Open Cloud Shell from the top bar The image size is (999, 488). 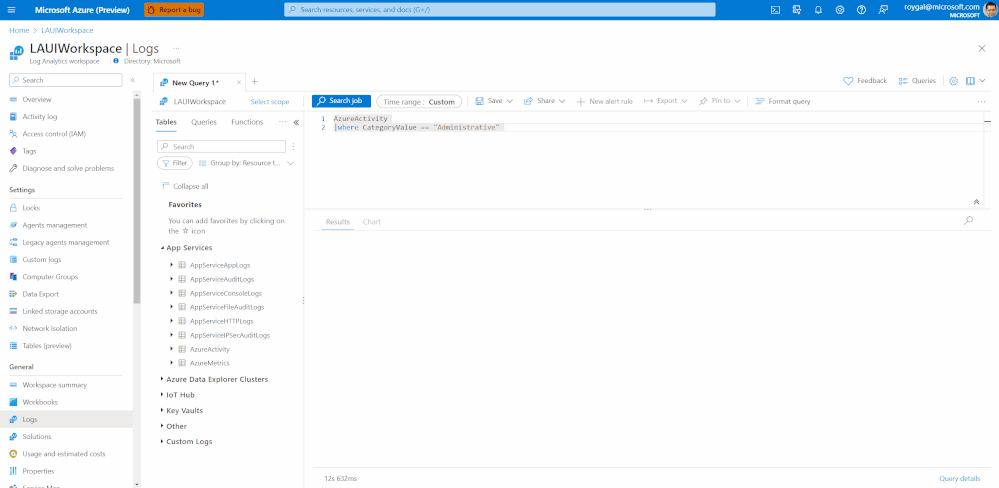coord(775,10)
